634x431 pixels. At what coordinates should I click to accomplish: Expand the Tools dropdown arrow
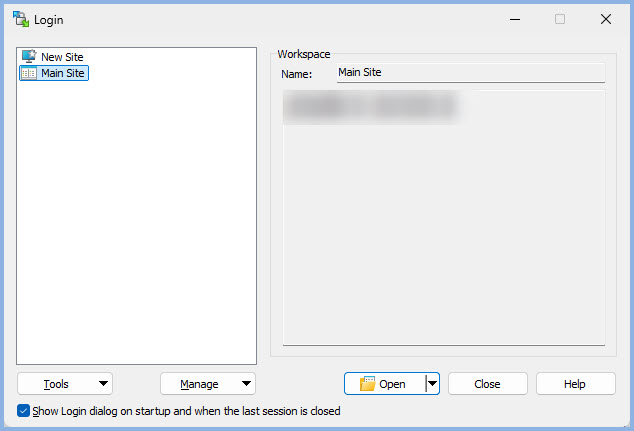click(x=103, y=384)
